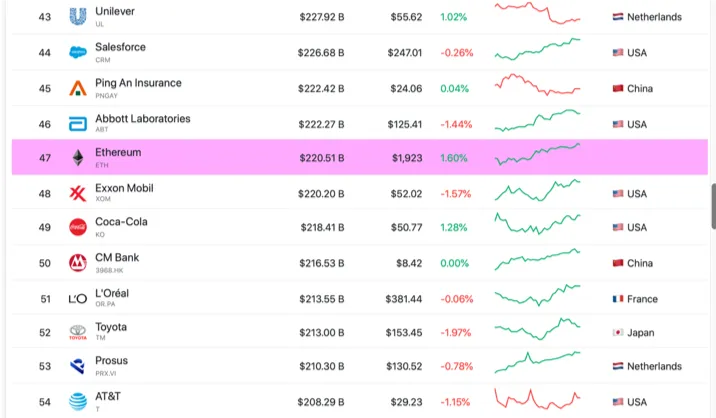This screenshot has height=418, width=716.
Task: Click the Unilever logo icon
Action: 78,16
